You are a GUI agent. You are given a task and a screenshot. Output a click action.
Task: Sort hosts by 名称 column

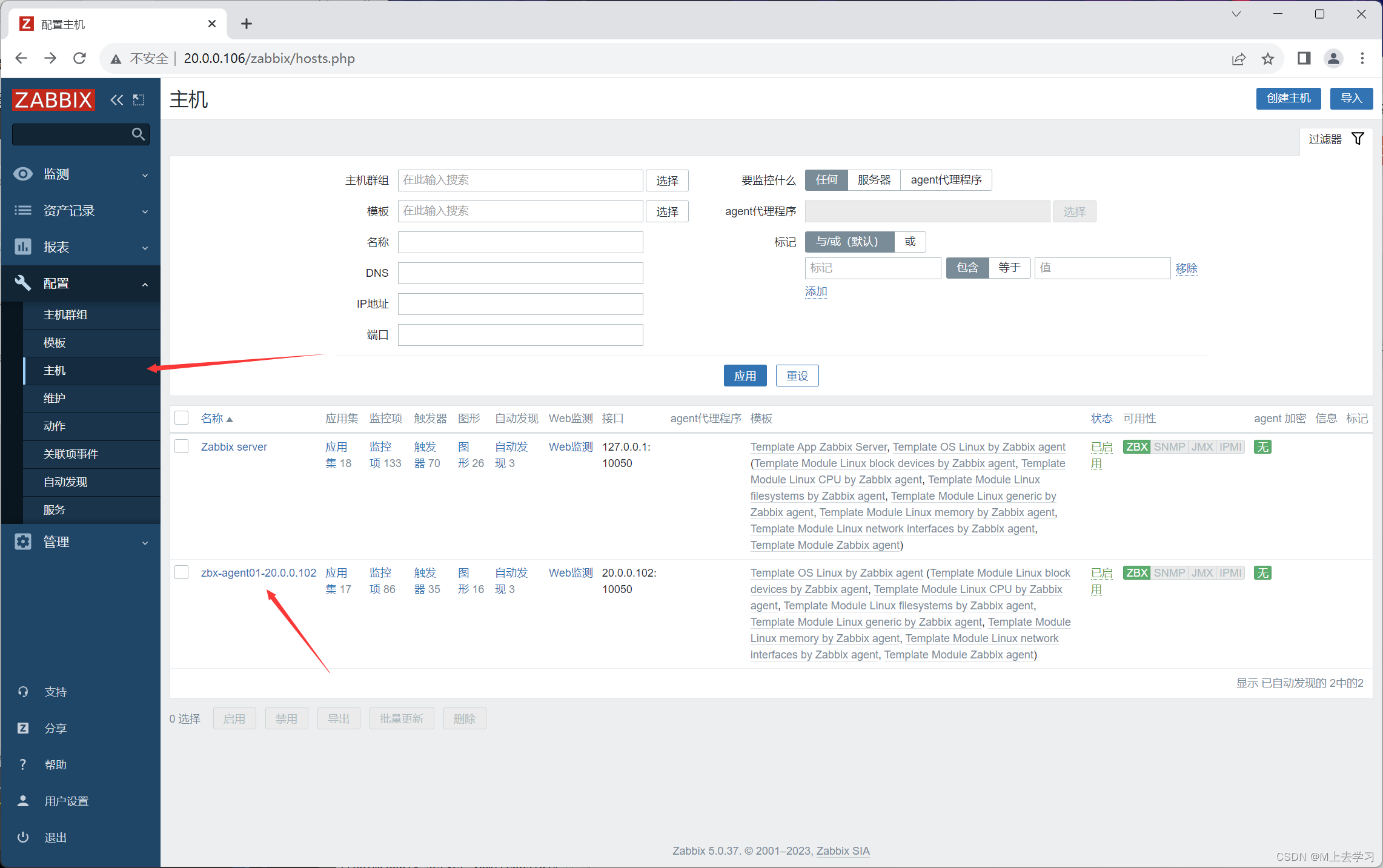pyautogui.click(x=216, y=419)
